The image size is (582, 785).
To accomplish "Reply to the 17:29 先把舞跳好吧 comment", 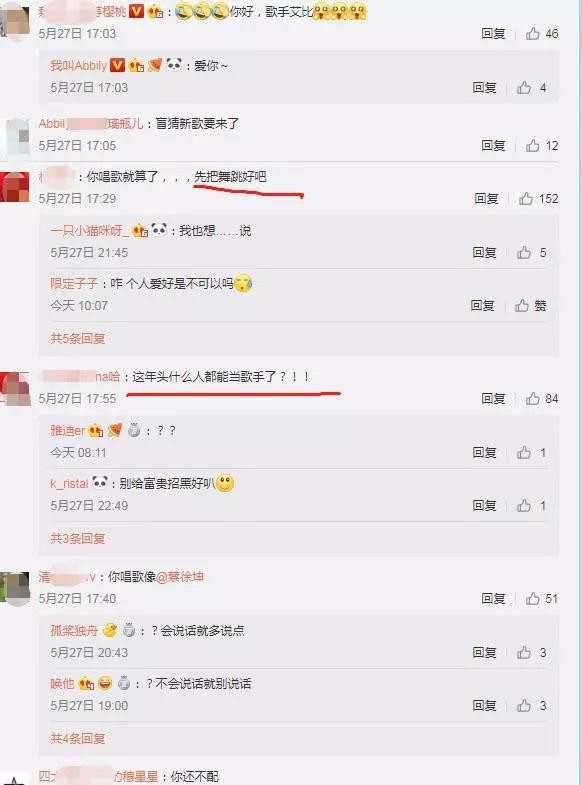I will [486, 199].
